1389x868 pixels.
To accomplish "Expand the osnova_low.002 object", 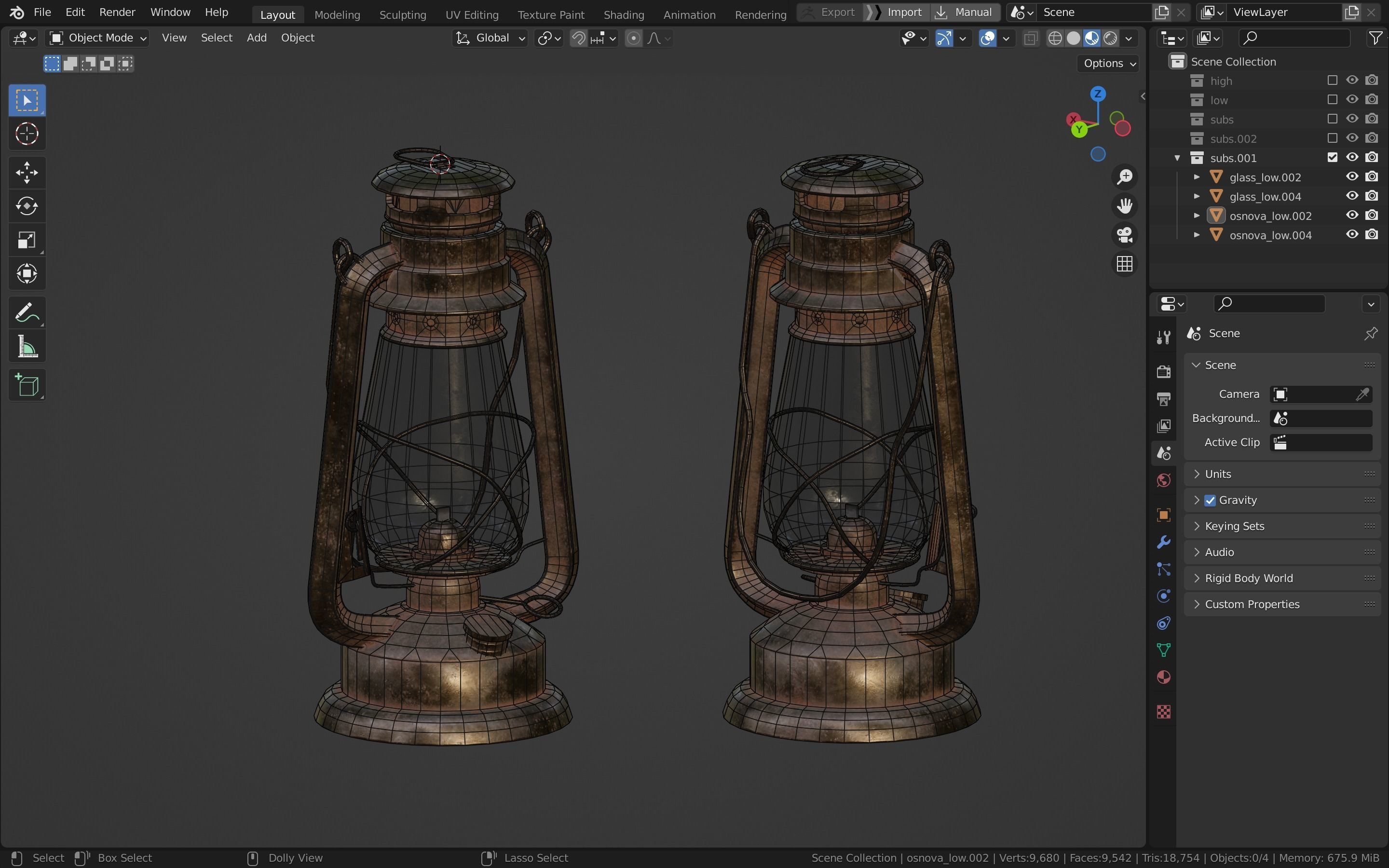I will point(1197,216).
